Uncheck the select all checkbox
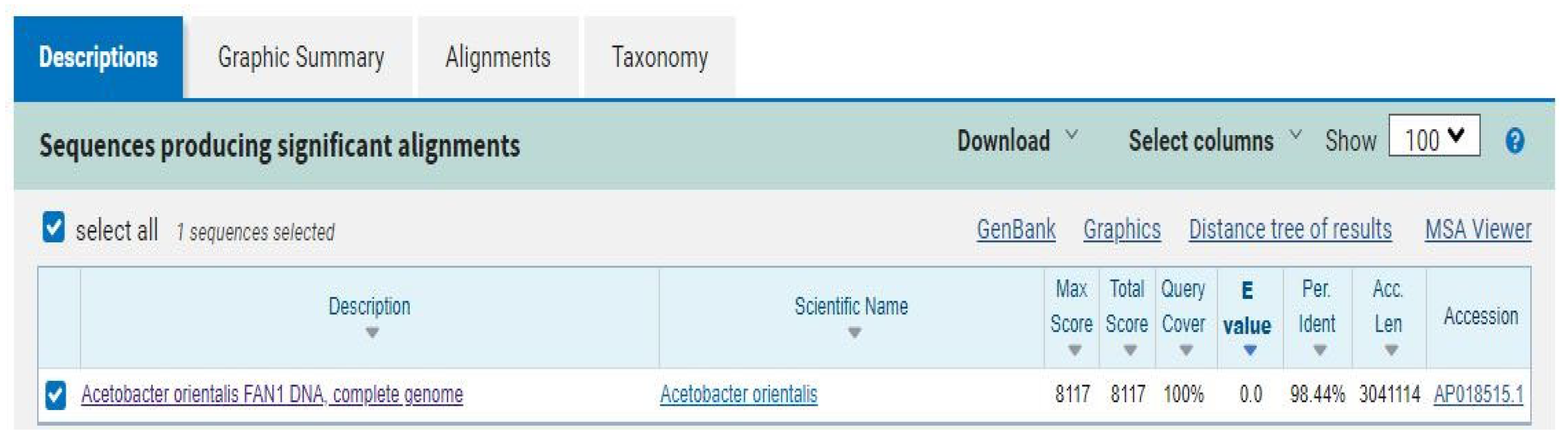 53,228
